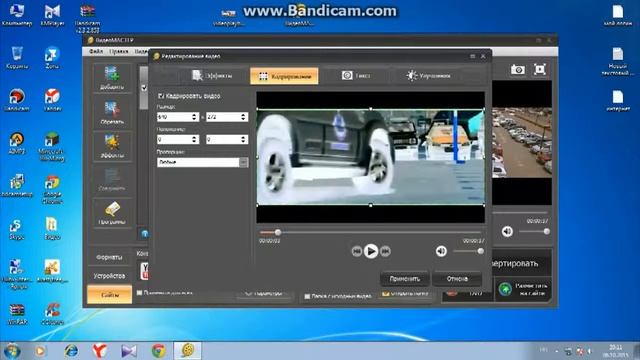
Task: Click the Эффекты icon in ВидеоМАСТЕР sidebar
Action: (112, 146)
